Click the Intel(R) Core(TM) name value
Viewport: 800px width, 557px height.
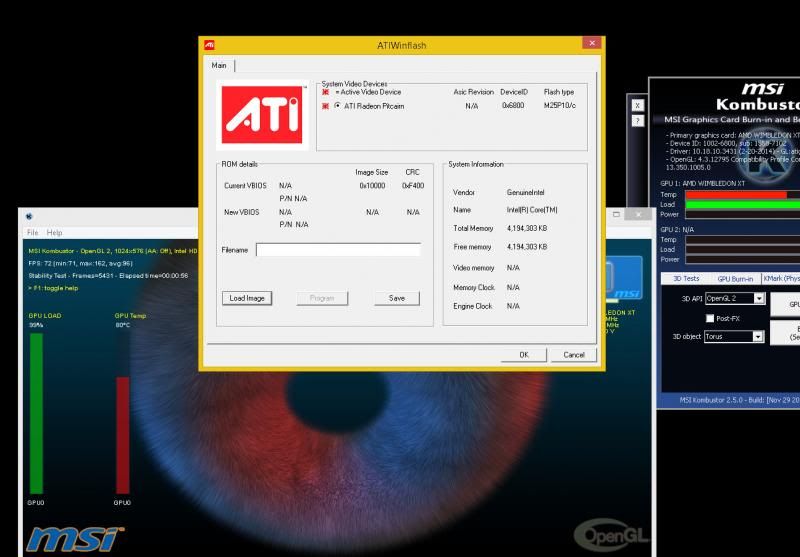[532, 210]
